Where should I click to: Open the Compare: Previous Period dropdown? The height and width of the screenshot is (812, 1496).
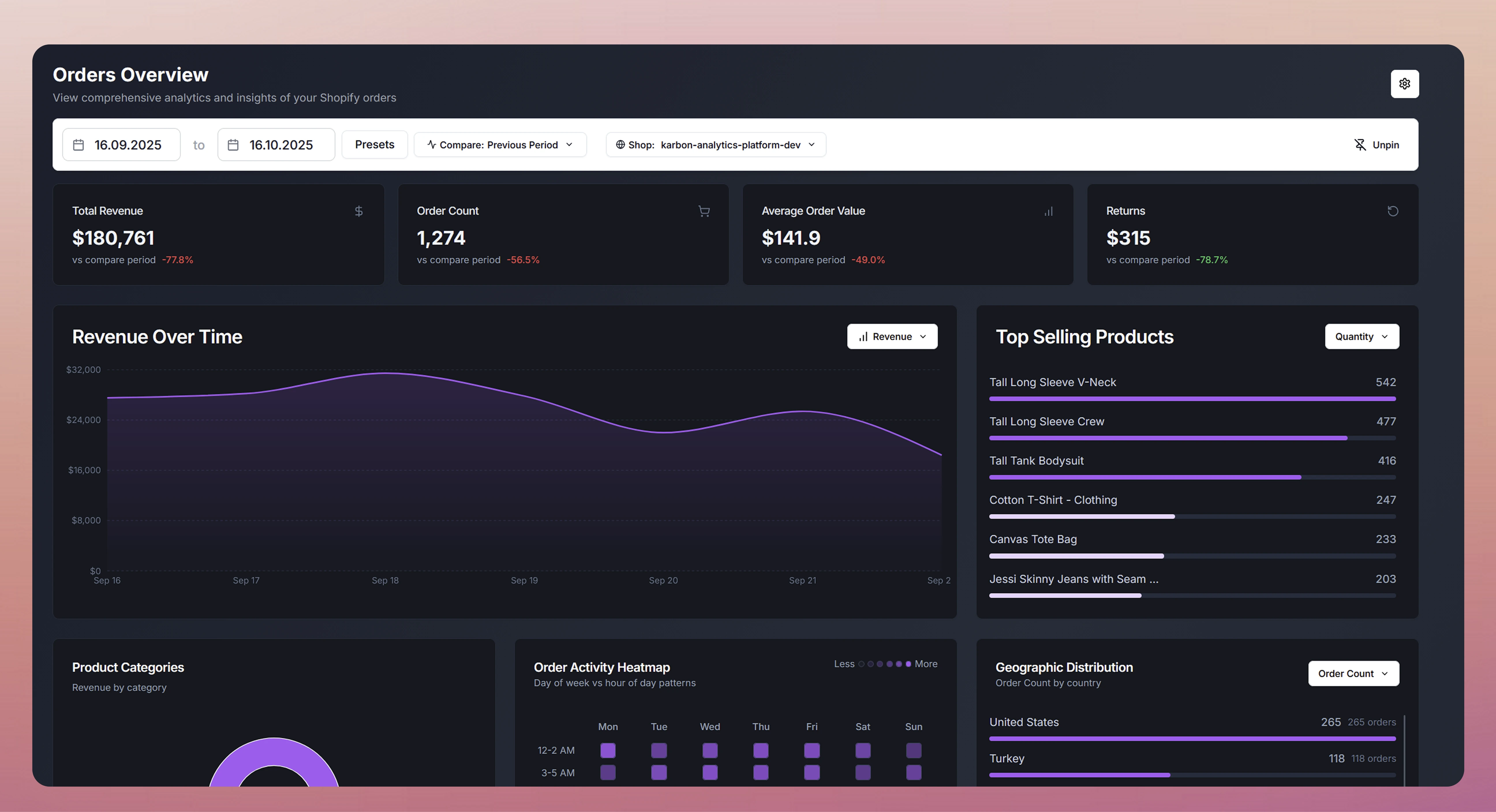[500, 145]
